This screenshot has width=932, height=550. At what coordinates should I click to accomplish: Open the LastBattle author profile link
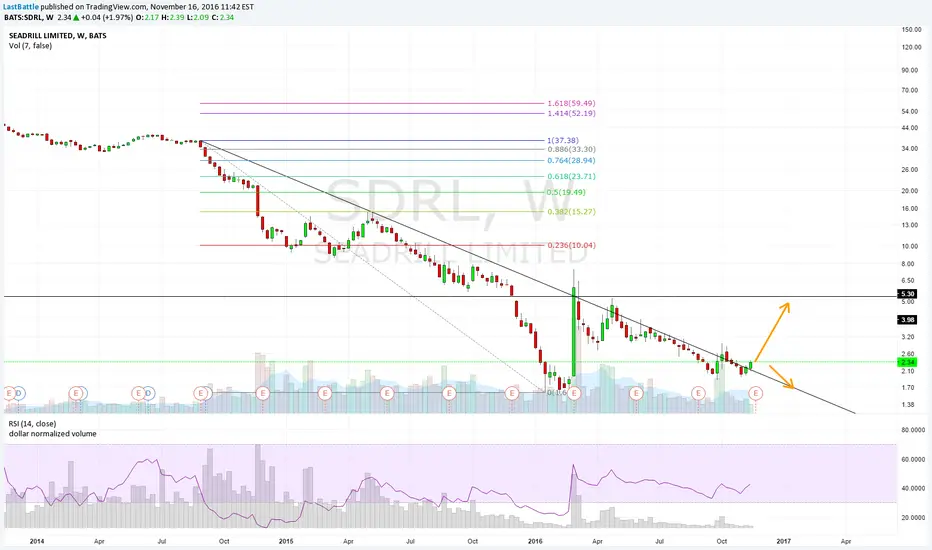tap(21, 7)
